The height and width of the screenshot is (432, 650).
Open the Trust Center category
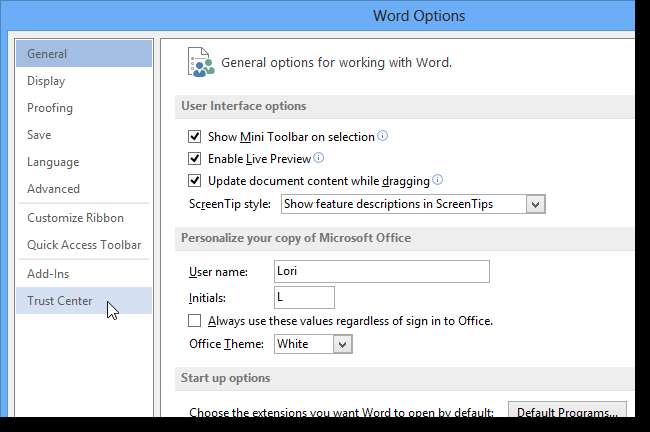tap(60, 301)
